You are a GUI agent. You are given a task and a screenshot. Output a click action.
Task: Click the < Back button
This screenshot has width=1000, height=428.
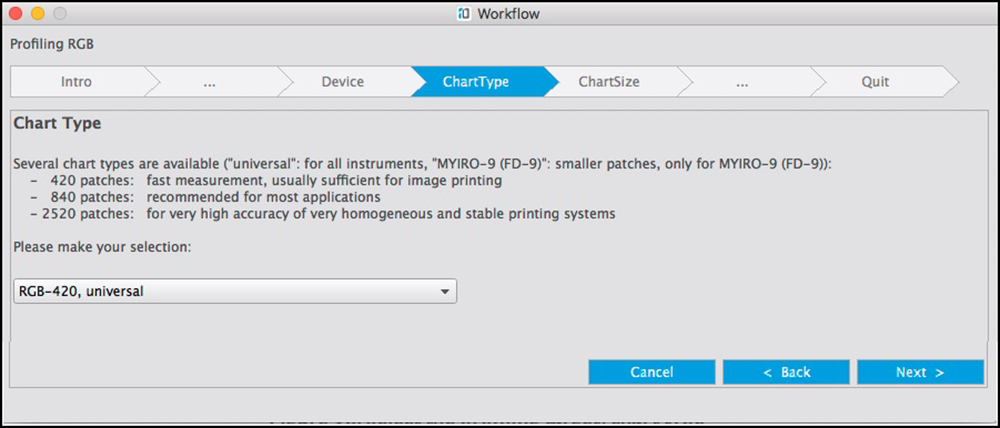click(786, 372)
